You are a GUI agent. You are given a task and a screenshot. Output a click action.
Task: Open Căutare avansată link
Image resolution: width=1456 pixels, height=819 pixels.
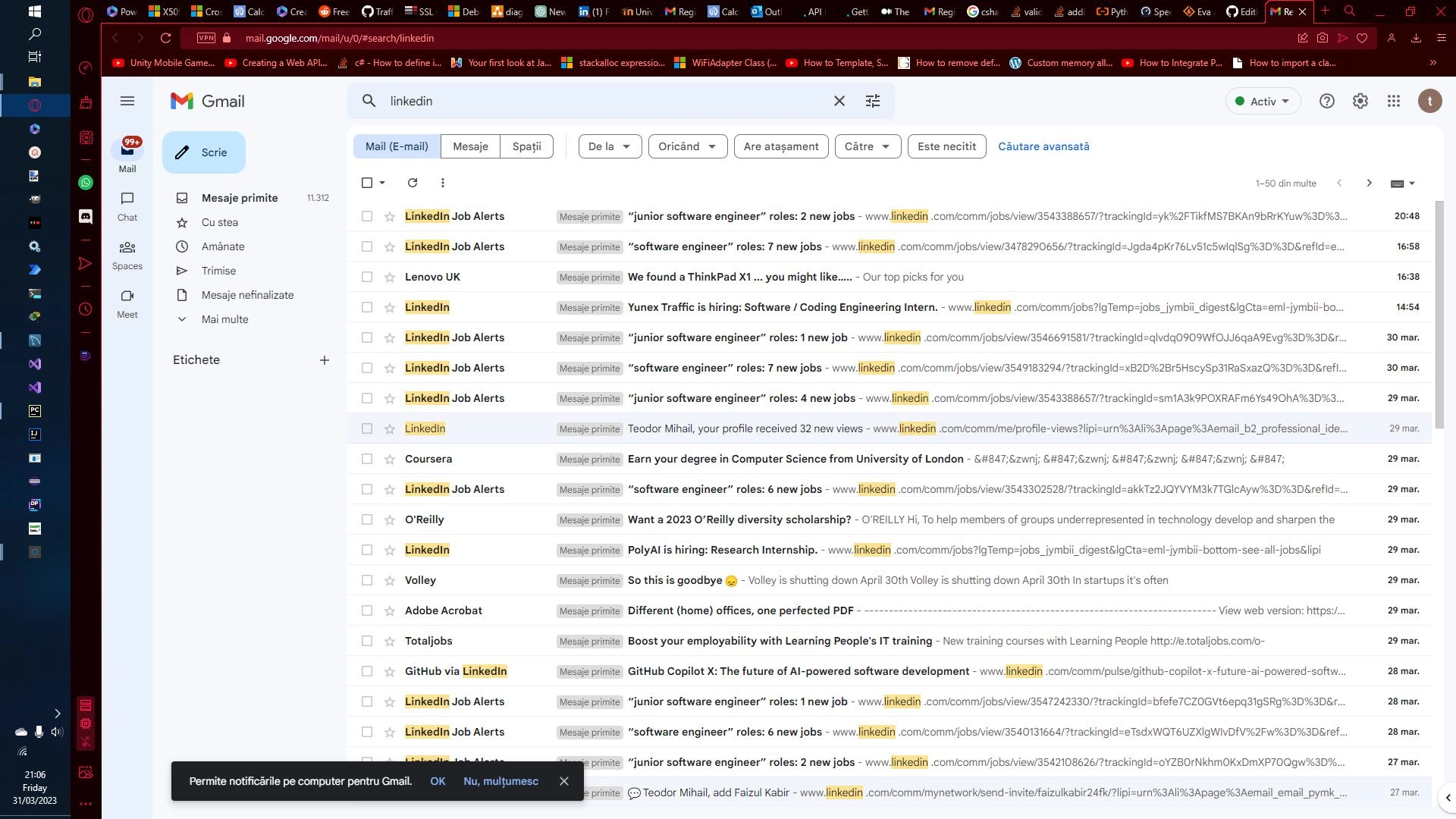tap(1043, 146)
